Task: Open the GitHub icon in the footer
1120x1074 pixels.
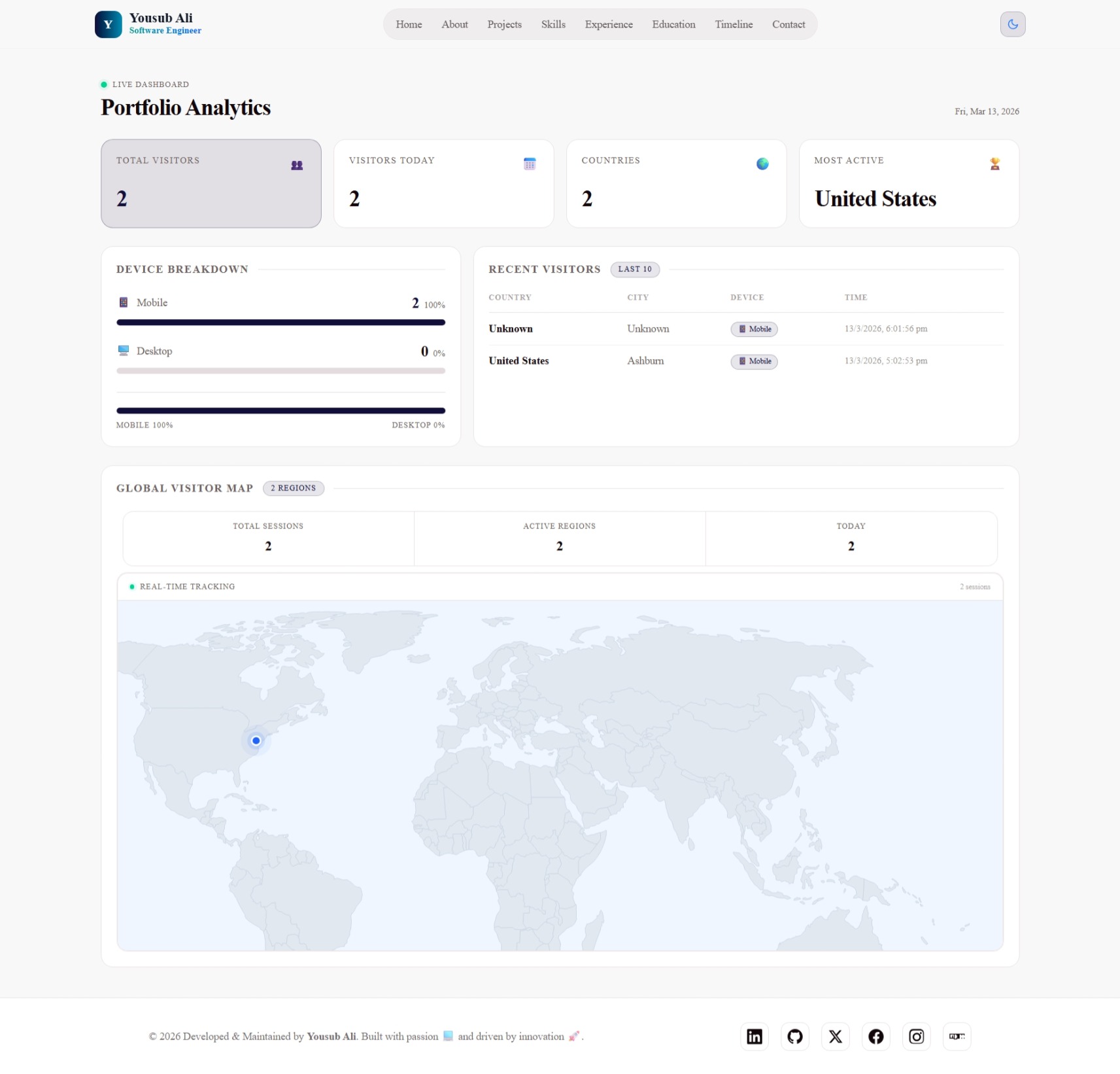Action: (x=794, y=1036)
